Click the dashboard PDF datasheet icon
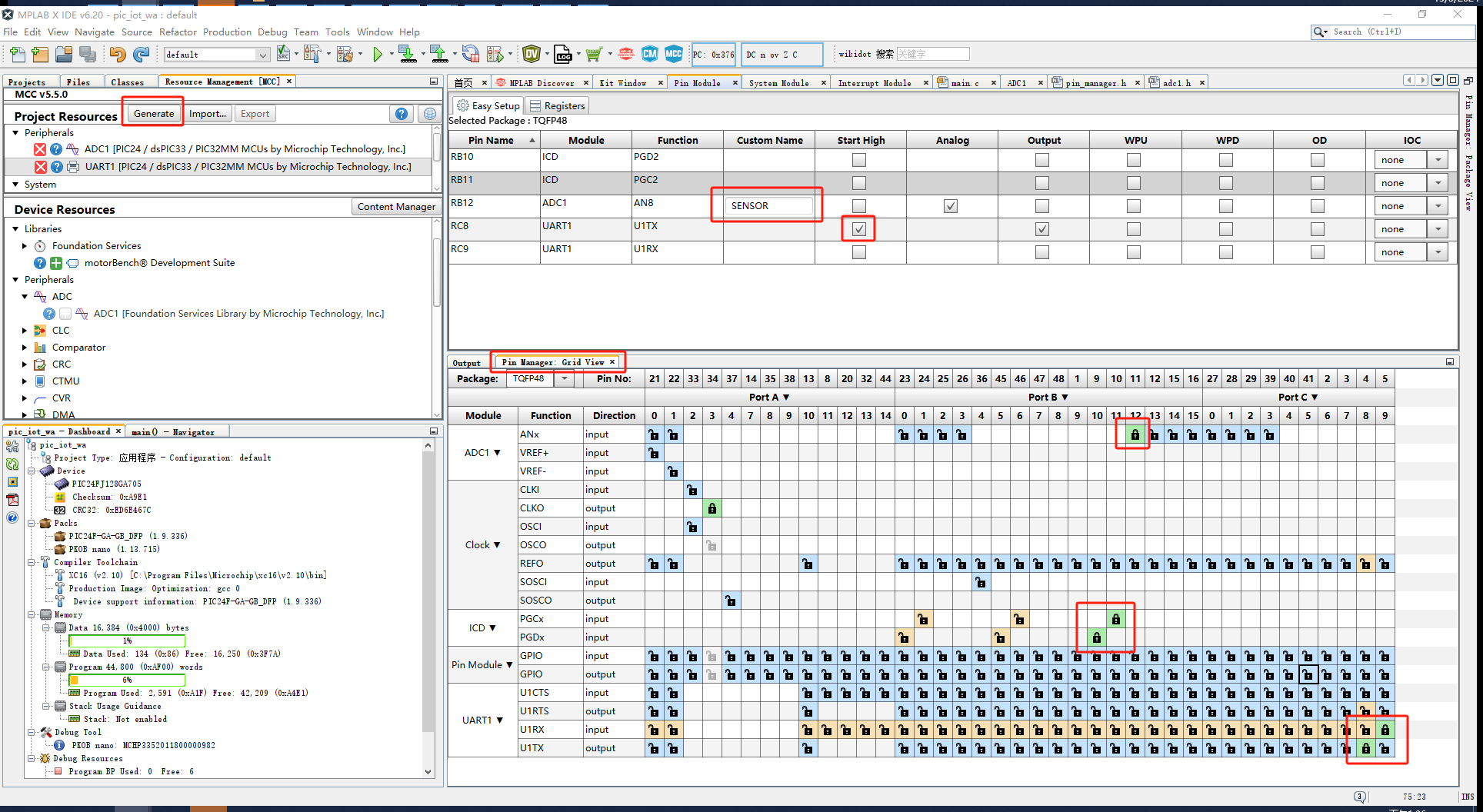This screenshot has height=812, width=1483. click(x=12, y=500)
